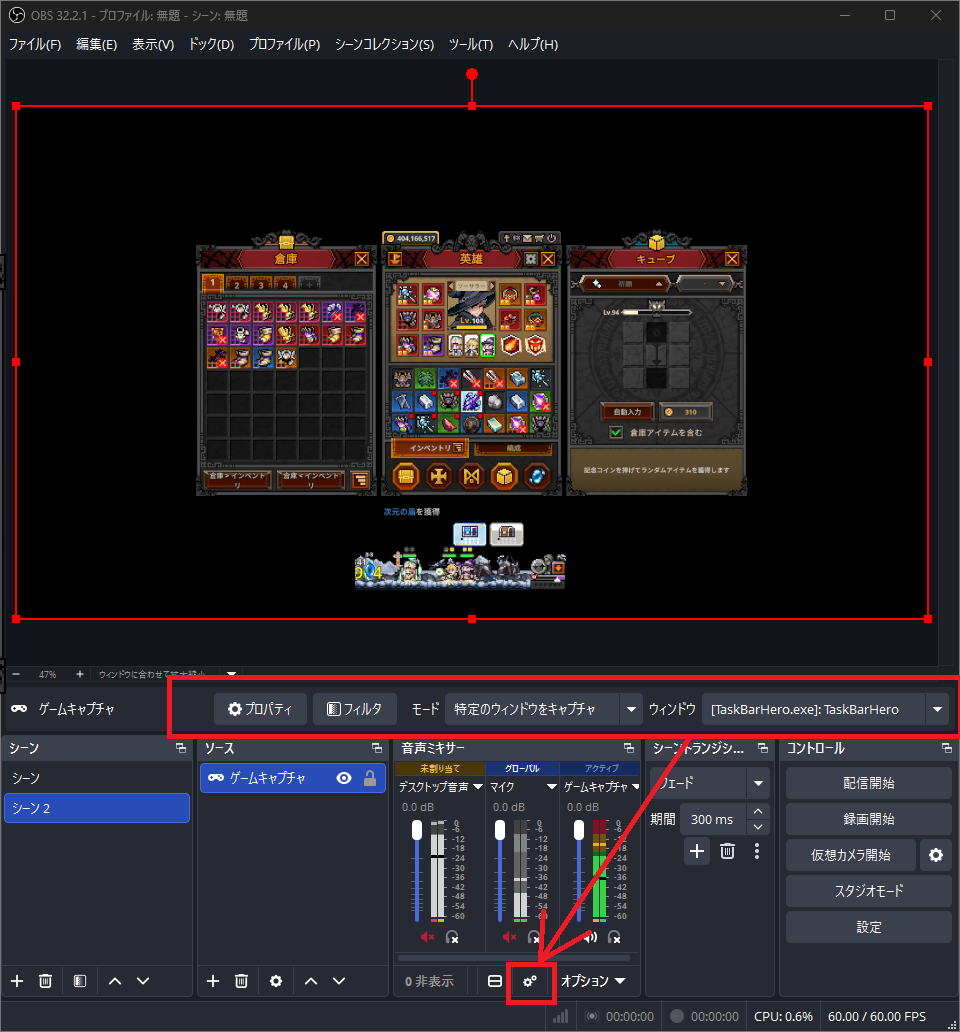This screenshot has height=1032, width=960.
Task: Toggle the audio mixer layout icon
Action: pos(495,981)
